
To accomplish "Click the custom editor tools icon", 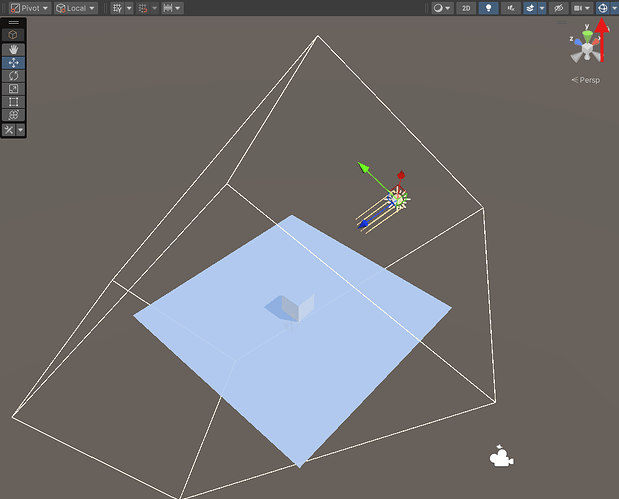I will 9,129.
